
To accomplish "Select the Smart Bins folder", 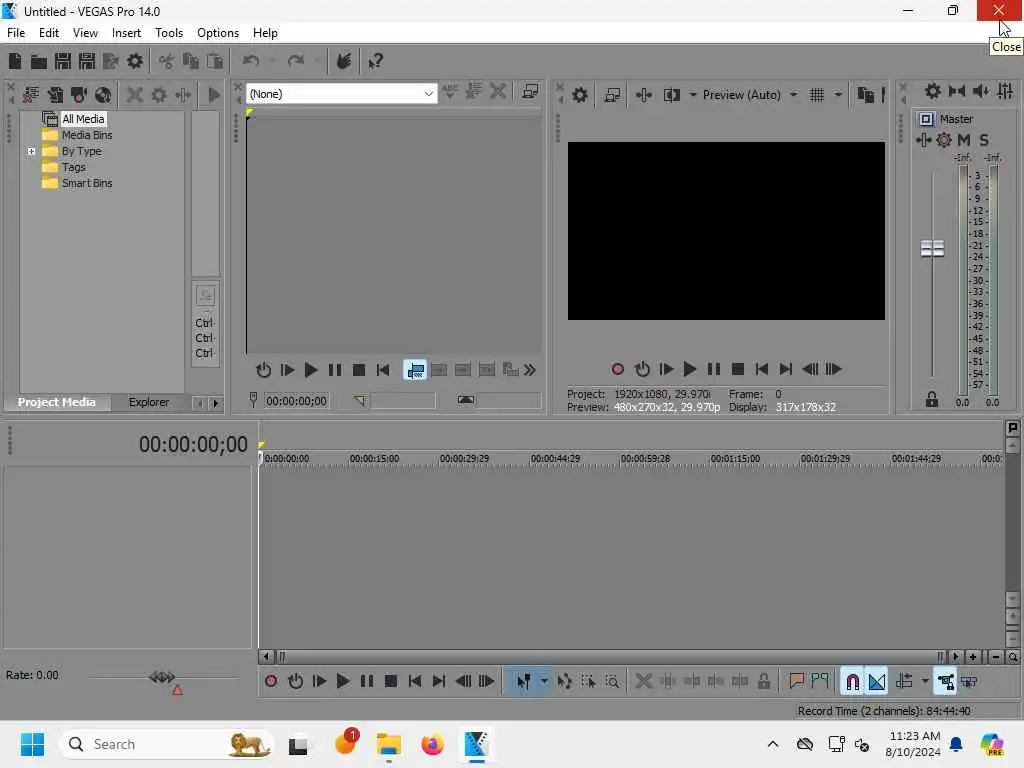I will pyautogui.click(x=87, y=184).
